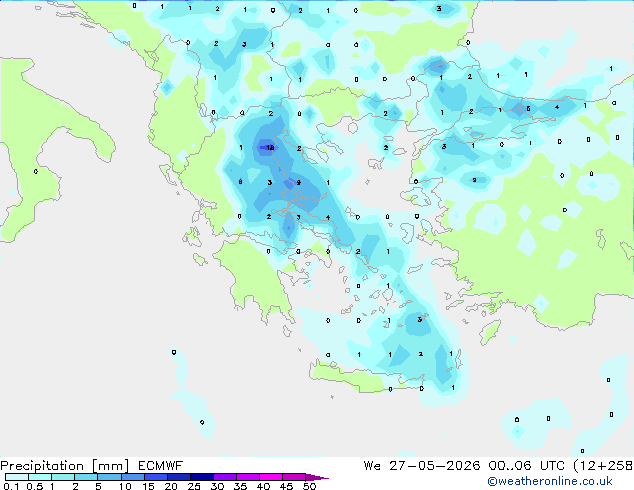Click the '0.5' legend tick label
Viewport: 634px width, 490px height.
pyautogui.click(x=35, y=486)
